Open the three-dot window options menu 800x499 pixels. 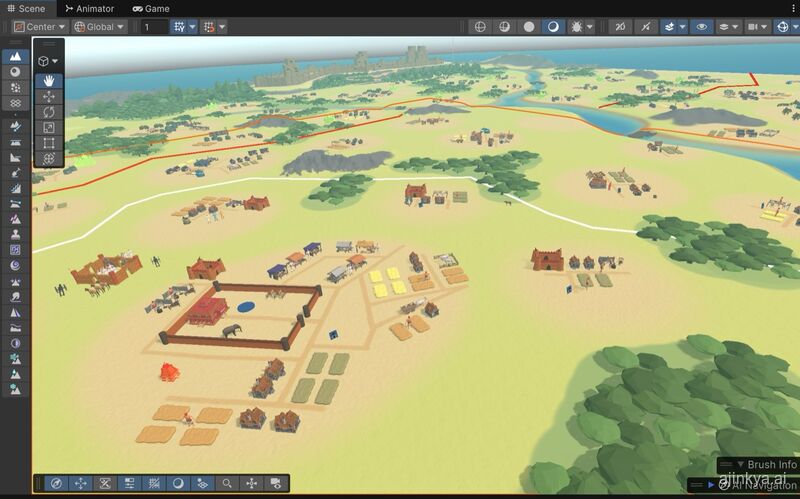pyautogui.click(x=793, y=9)
